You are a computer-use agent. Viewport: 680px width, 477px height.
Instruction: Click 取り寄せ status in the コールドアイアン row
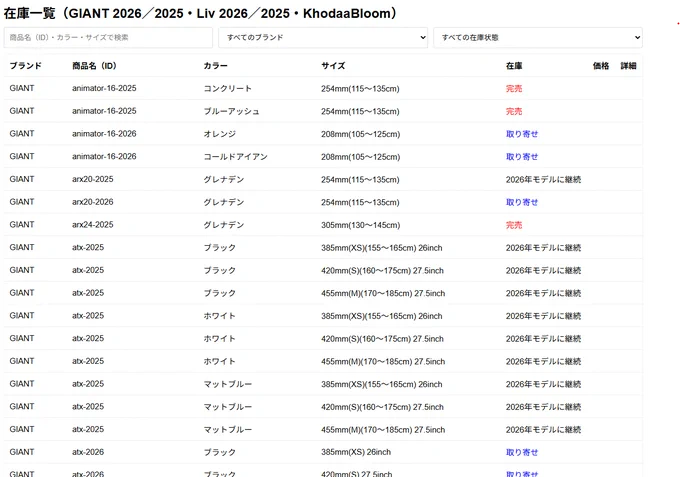522,157
